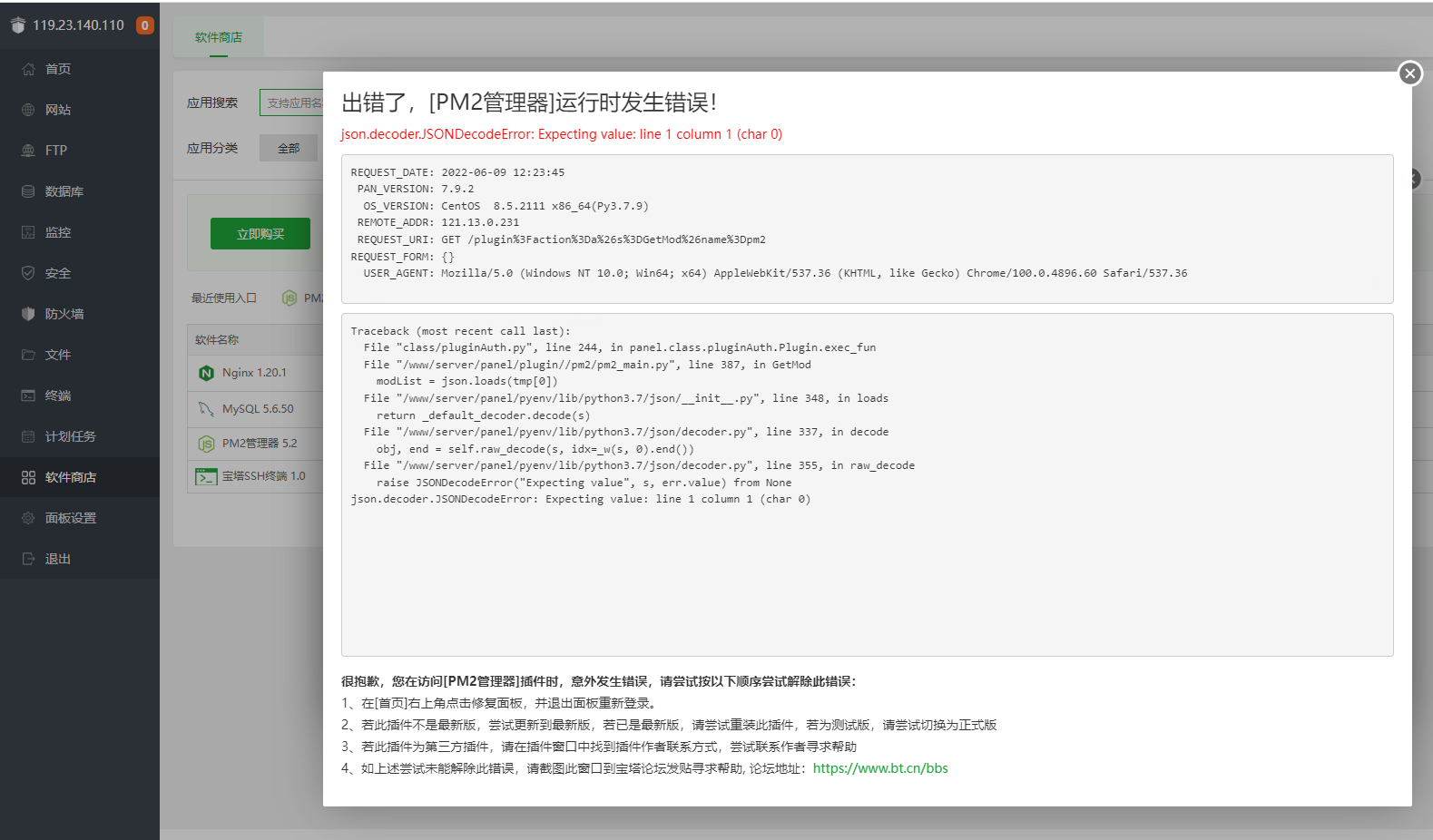Click the orange notification badge 0
The height and width of the screenshot is (840, 1433).
pos(144,25)
